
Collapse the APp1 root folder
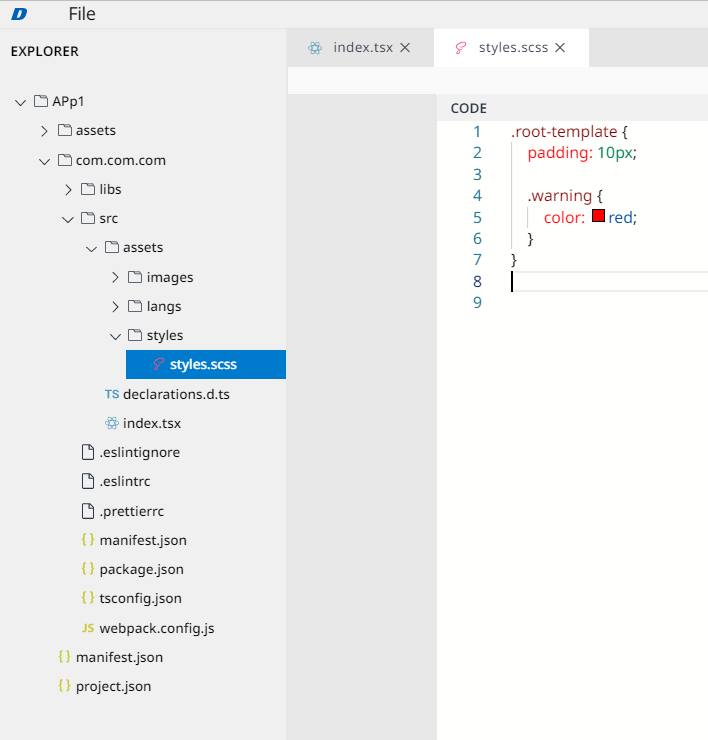(x=20, y=102)
